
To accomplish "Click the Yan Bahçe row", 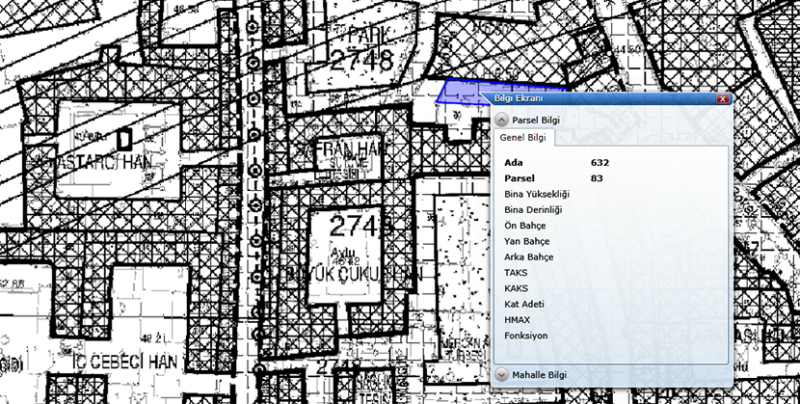I will click(526, 241).
